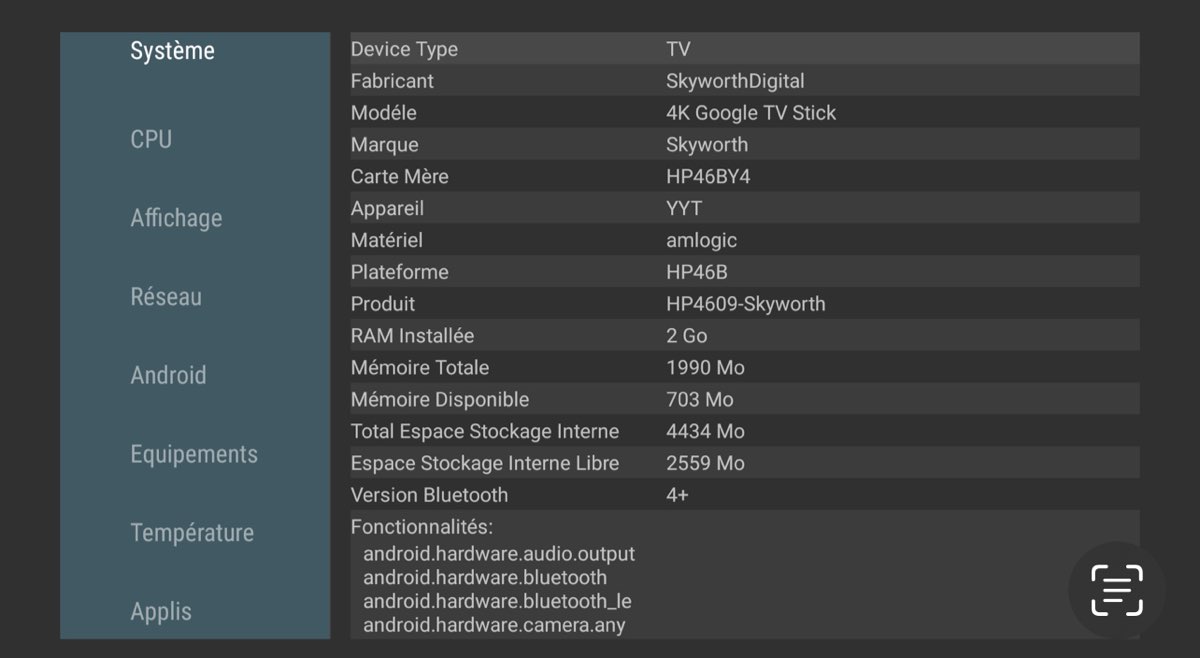Select the Carte Mère label
1200x658 pixels.
[x=400, y=177]
